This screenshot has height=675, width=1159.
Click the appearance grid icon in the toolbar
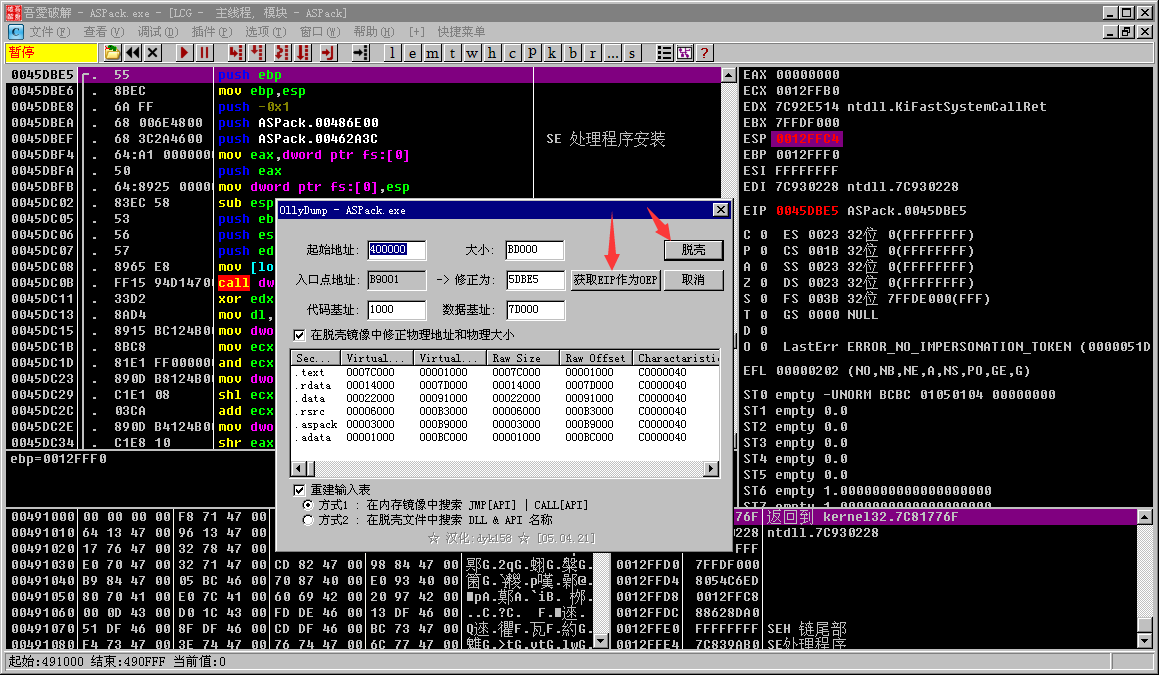[684, 52]
